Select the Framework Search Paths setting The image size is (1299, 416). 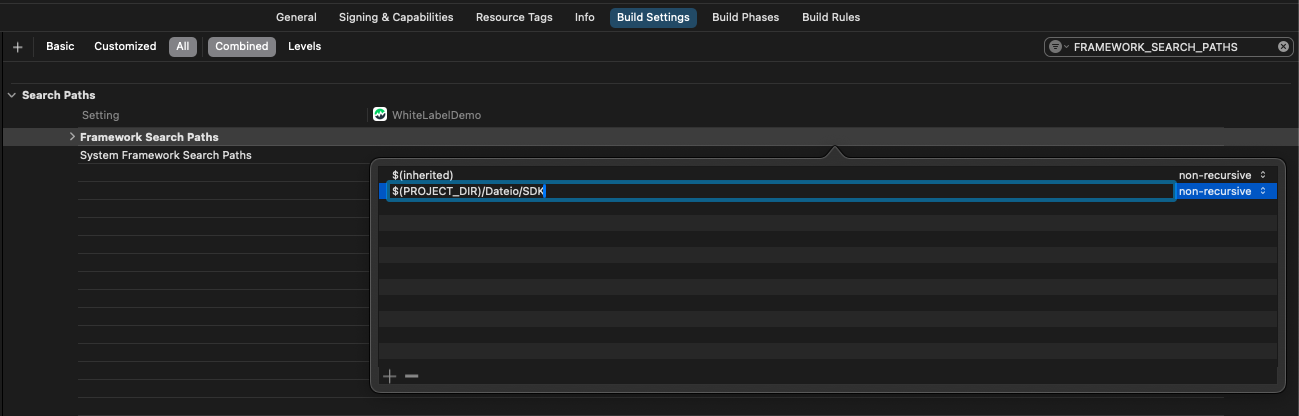click(149, 137)
